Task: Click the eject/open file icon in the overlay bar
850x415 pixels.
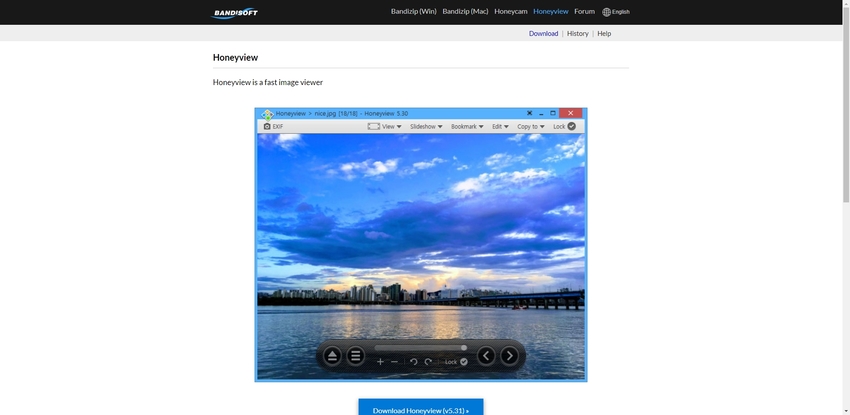Action: [x=332, y=356]
